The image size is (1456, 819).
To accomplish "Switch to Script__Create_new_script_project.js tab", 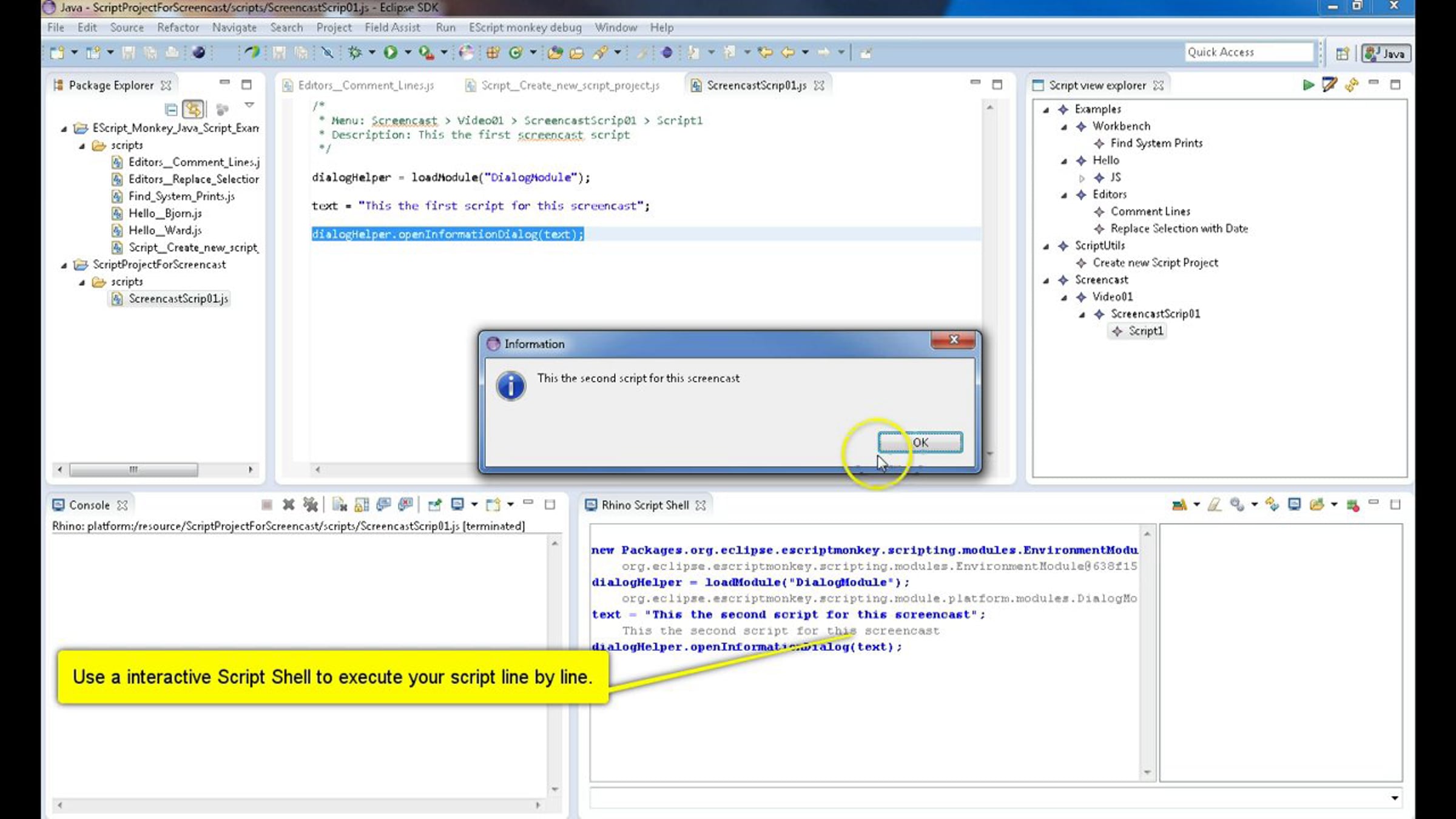I will [x=563, y=86].
